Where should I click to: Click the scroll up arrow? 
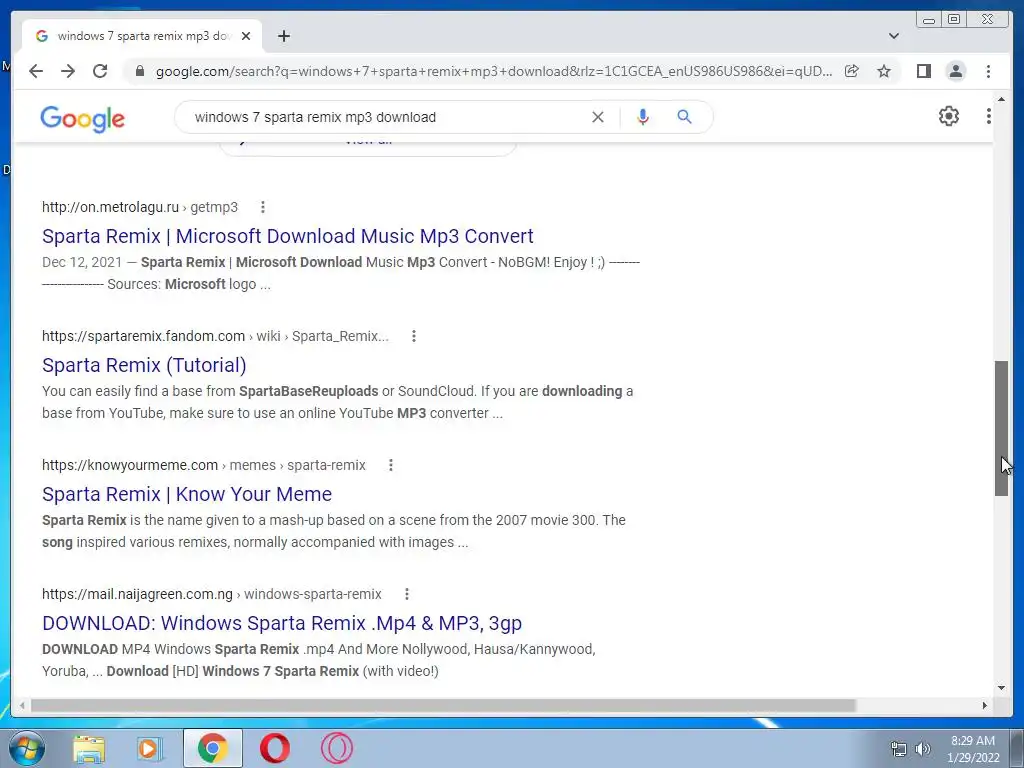pyautogui.click(x=1001, y=99)
